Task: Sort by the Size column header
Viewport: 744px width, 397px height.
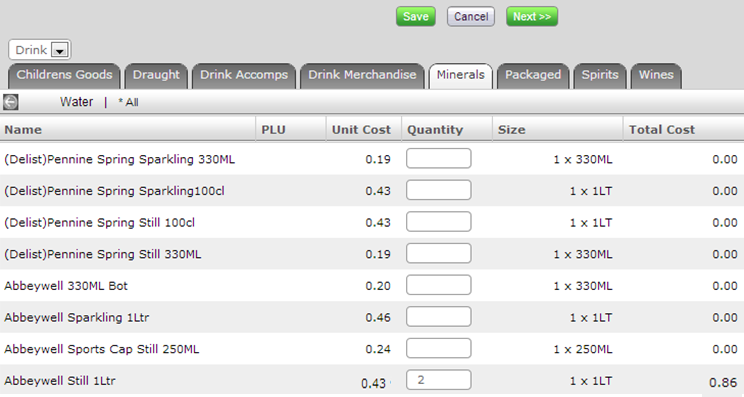Action: [558, 129]
